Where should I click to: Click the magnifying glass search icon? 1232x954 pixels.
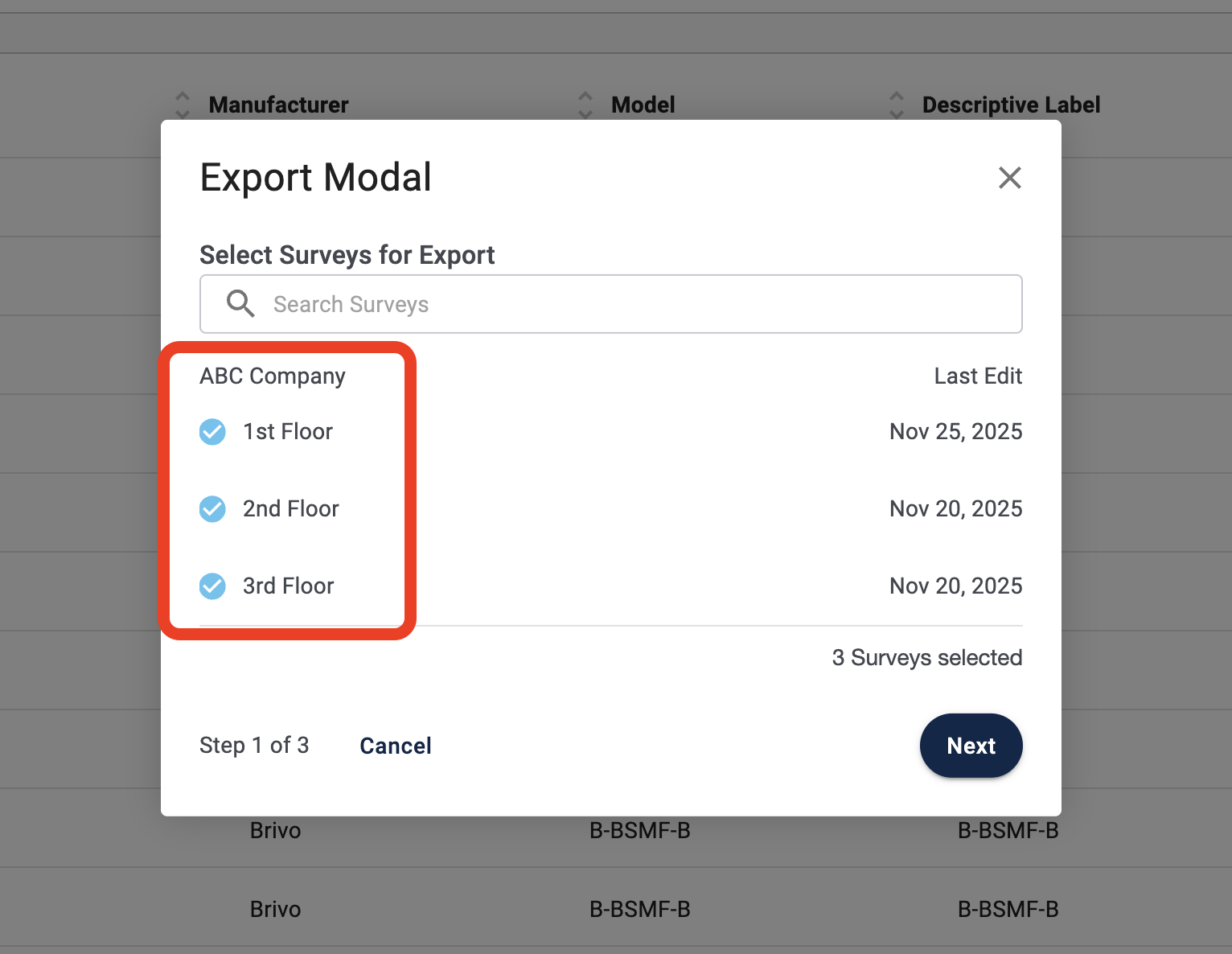click(240, 304)
